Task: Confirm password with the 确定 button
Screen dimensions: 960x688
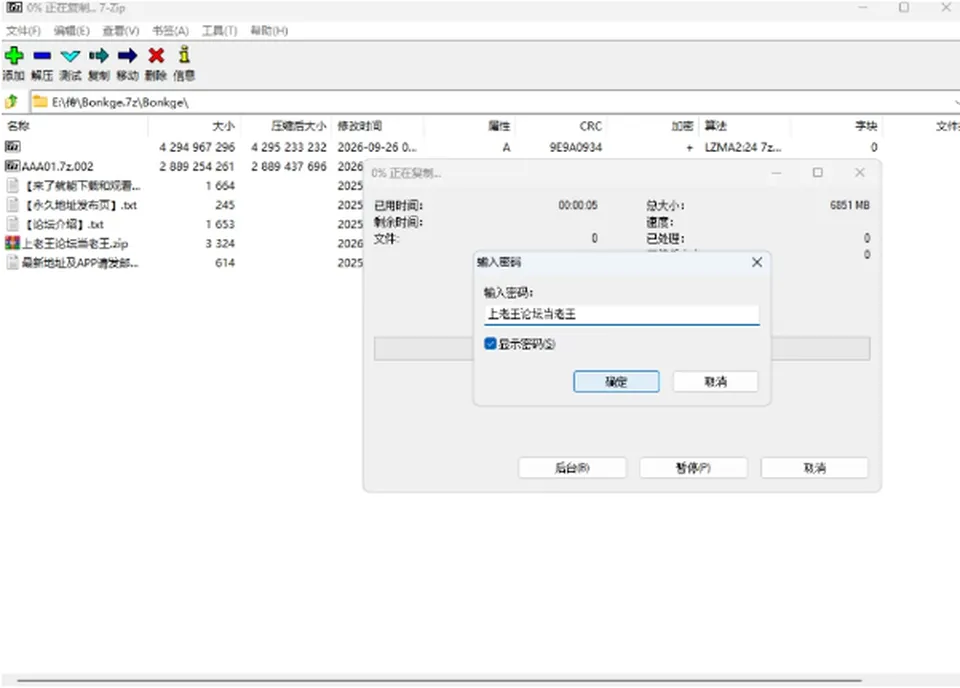Action: click(616, 381)
